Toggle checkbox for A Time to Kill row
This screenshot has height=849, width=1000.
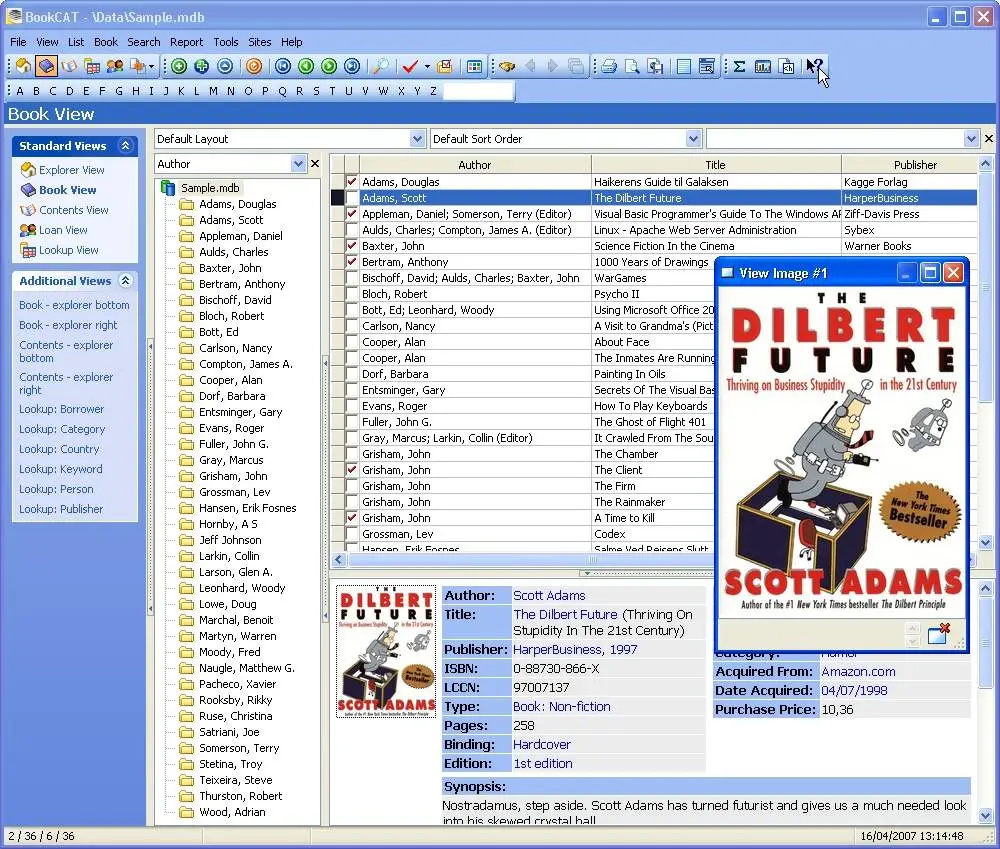[x=351, y=518]
